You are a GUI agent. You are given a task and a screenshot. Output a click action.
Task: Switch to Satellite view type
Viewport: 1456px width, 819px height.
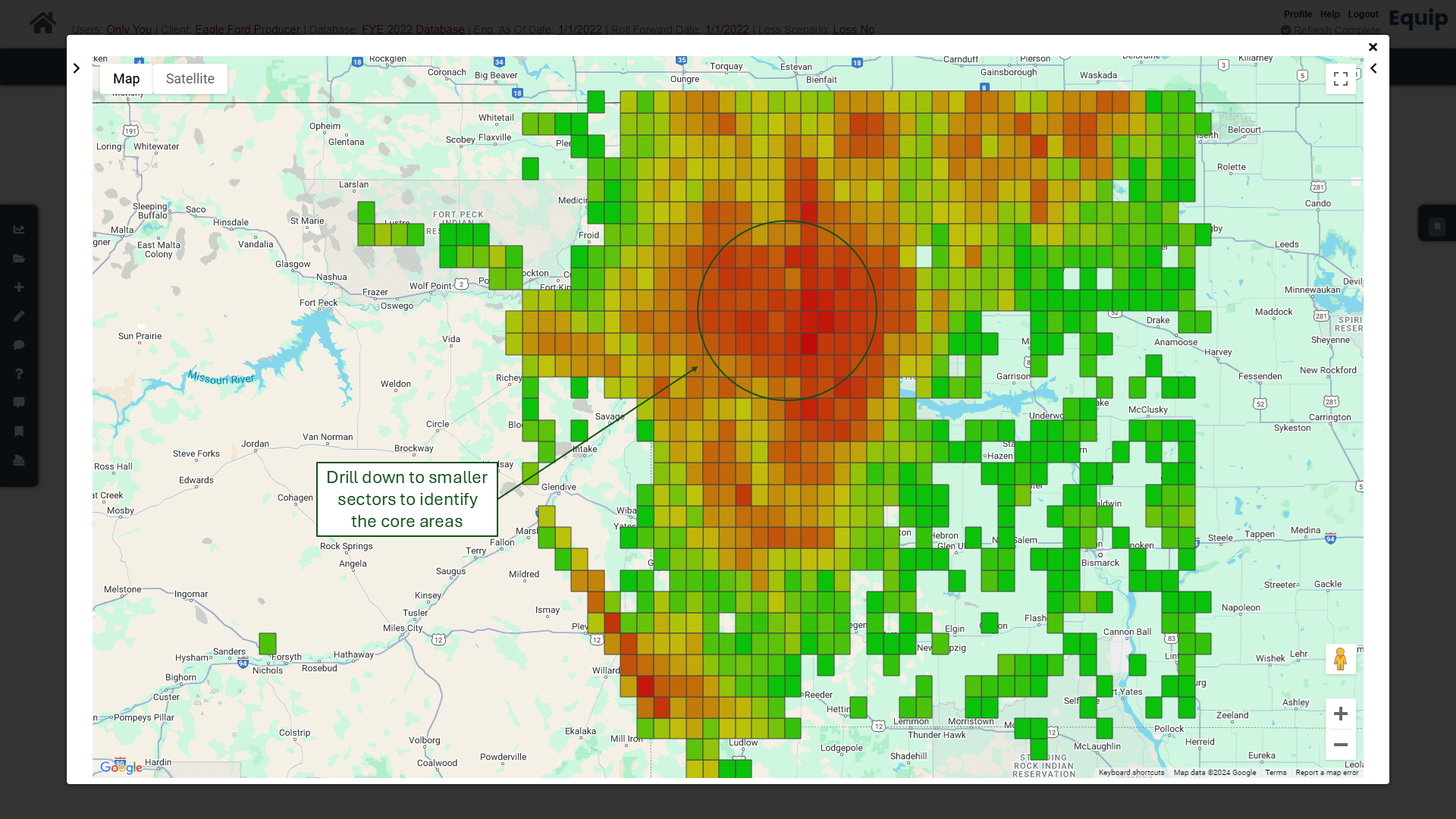(x=190, y=78)
